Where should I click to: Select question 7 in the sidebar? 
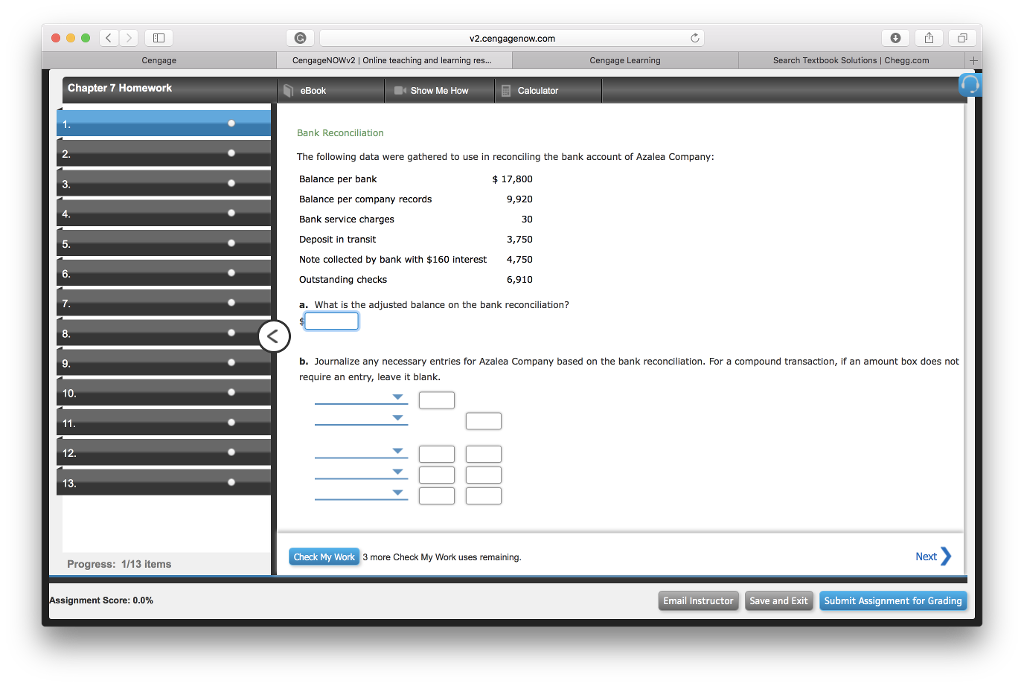coord(164,303)
